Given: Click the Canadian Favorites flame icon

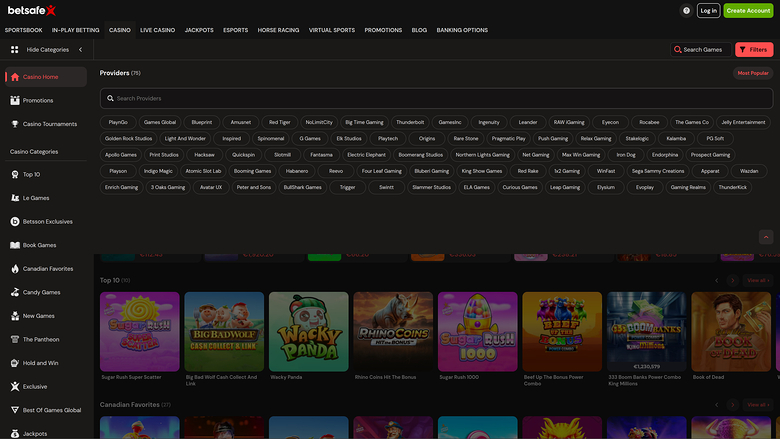Looking at the screenshot, I should 15,269.
